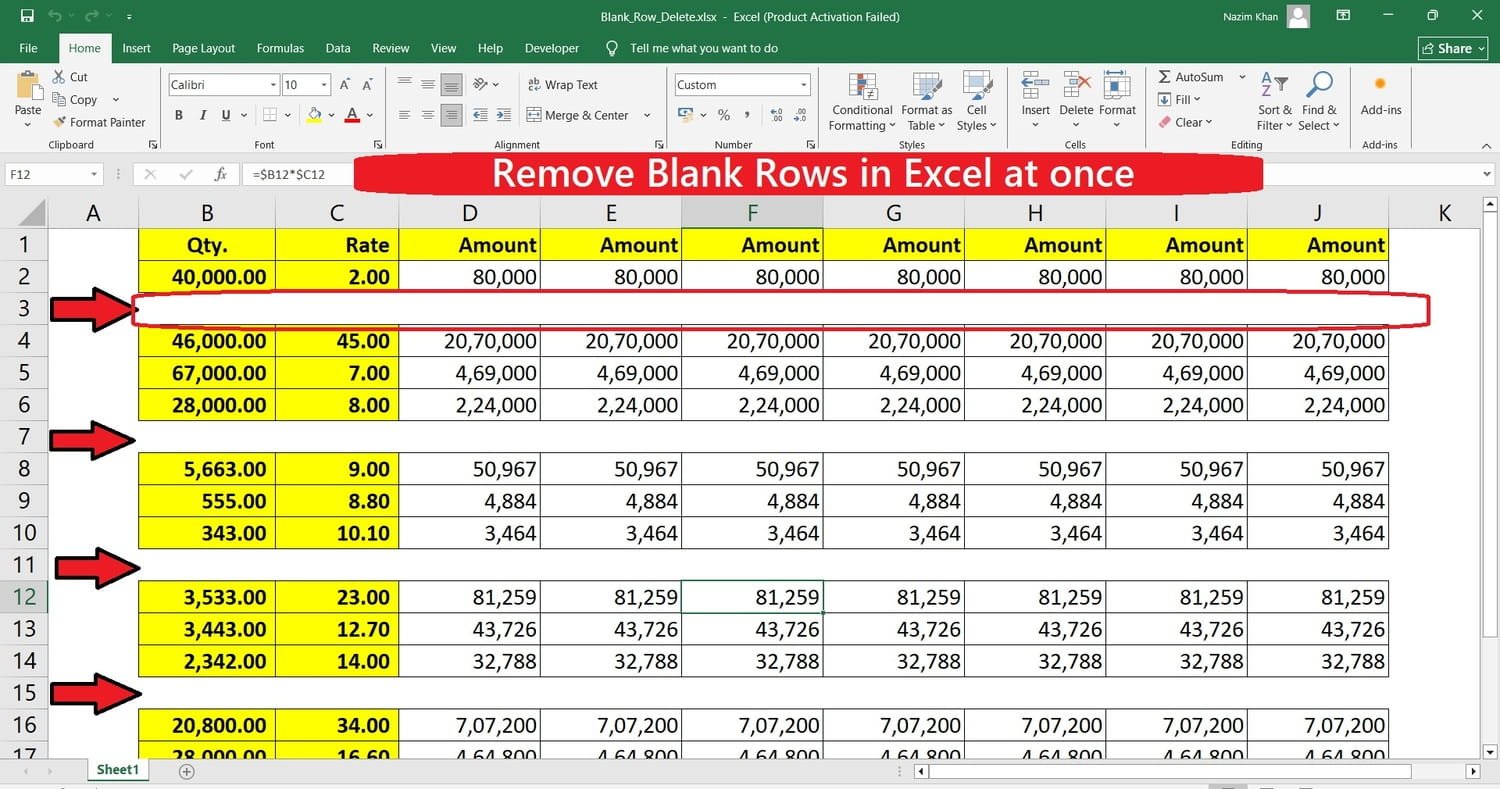
Task: Select row header 7
Action: 24,437
